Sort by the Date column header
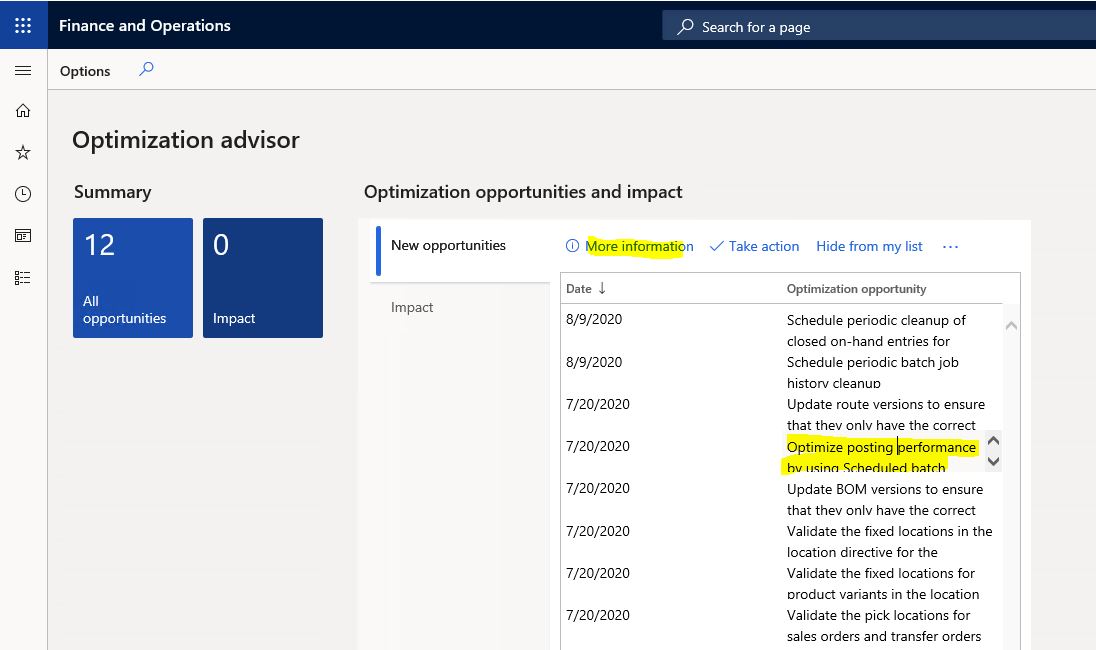 (586, 289)
